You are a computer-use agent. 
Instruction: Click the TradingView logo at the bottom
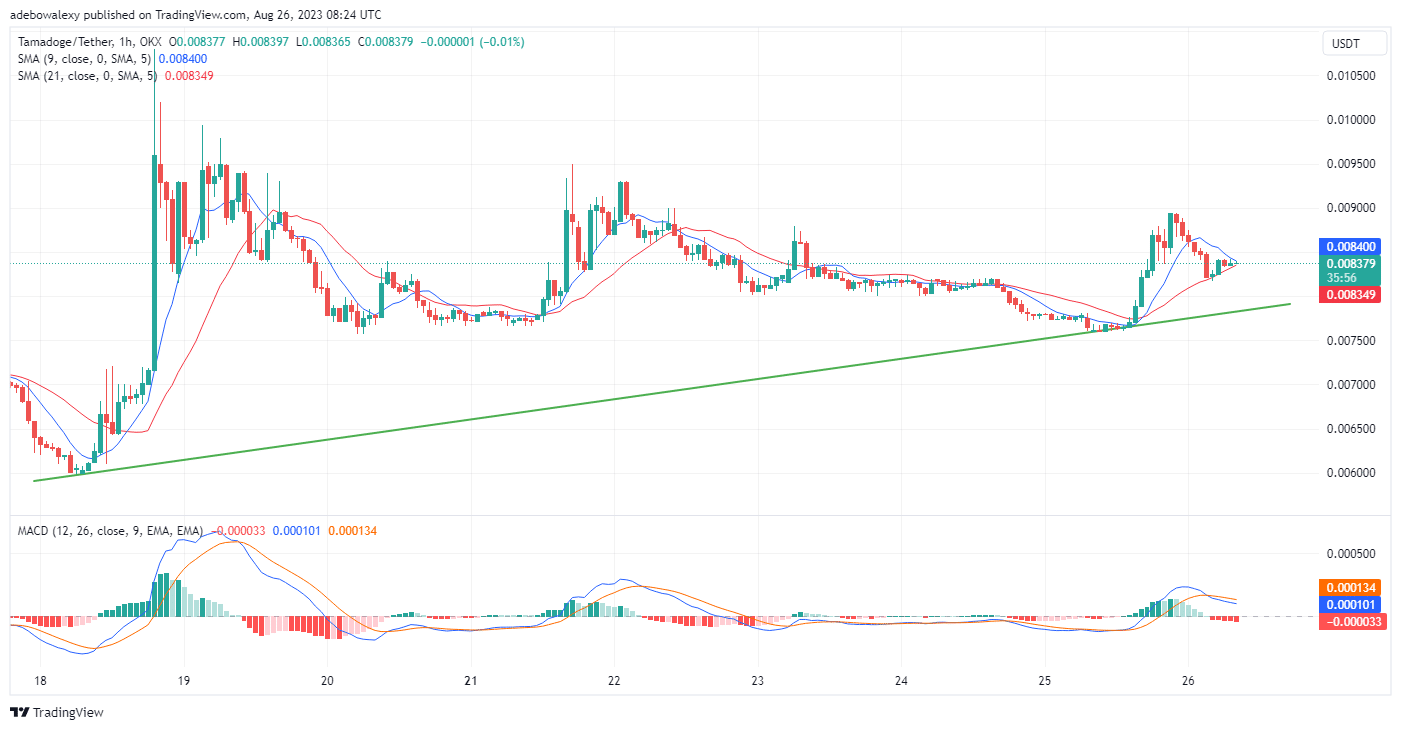(56, 713)
